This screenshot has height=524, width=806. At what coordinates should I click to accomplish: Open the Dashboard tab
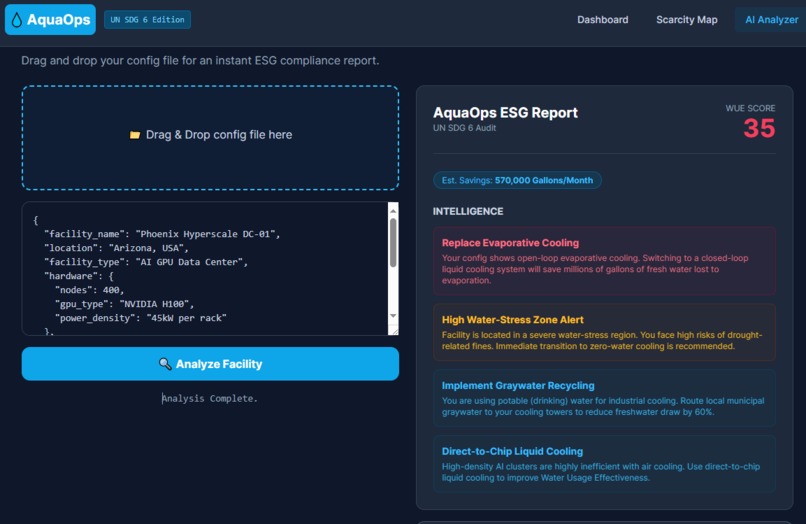coord(602,20)
